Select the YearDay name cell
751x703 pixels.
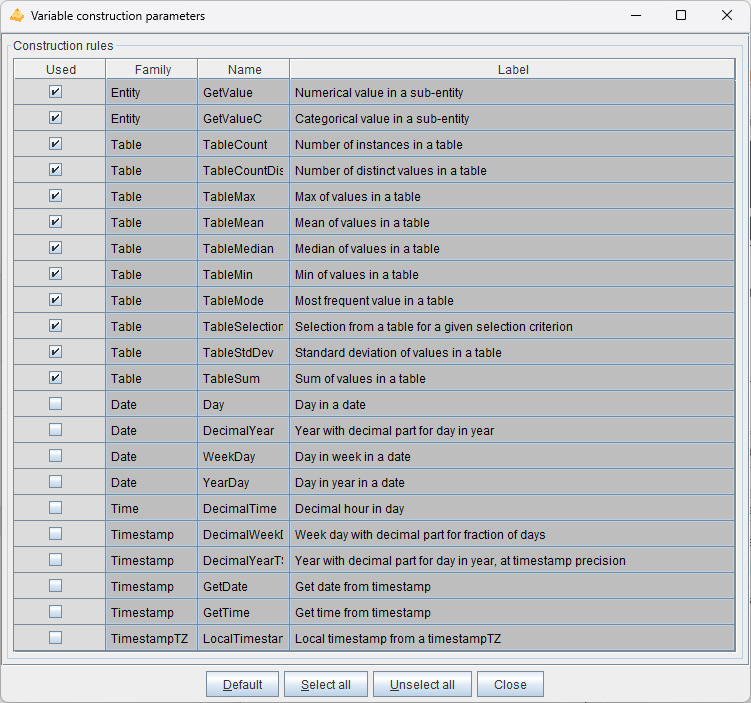click(243, 482)
